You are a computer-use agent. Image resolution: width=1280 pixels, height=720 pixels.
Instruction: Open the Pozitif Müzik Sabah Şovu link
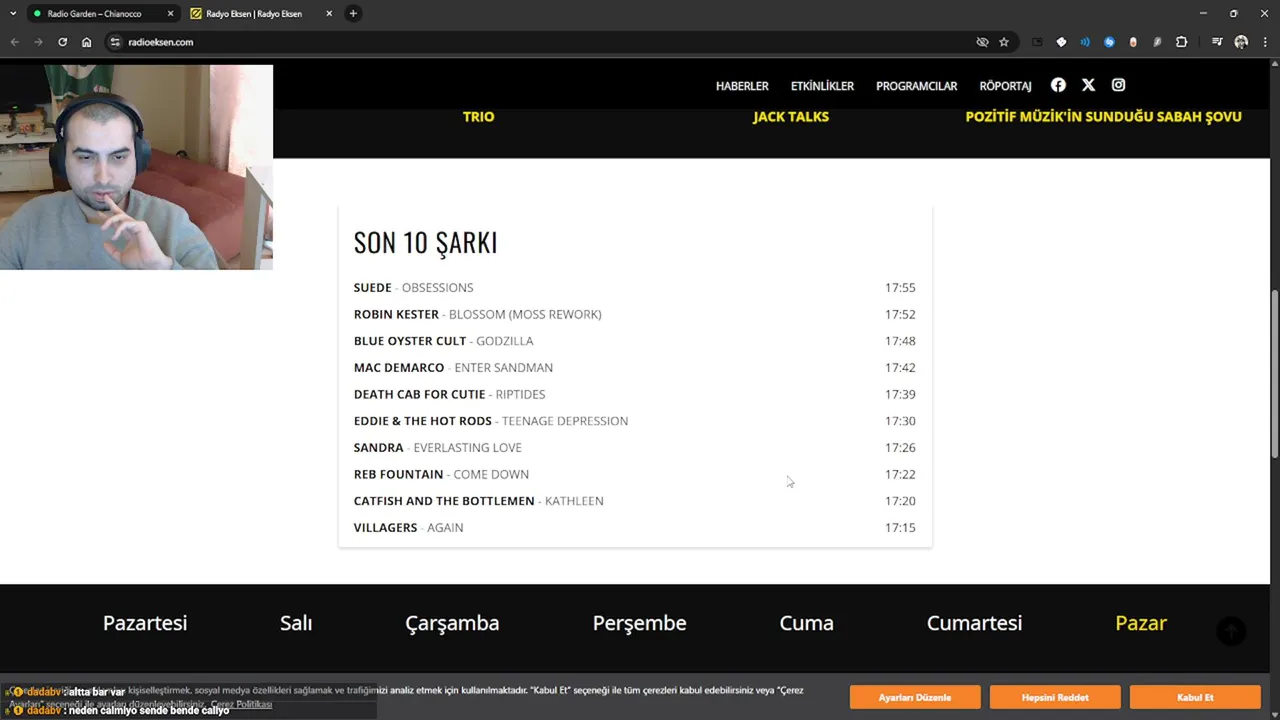click(x=1103, y=116)
